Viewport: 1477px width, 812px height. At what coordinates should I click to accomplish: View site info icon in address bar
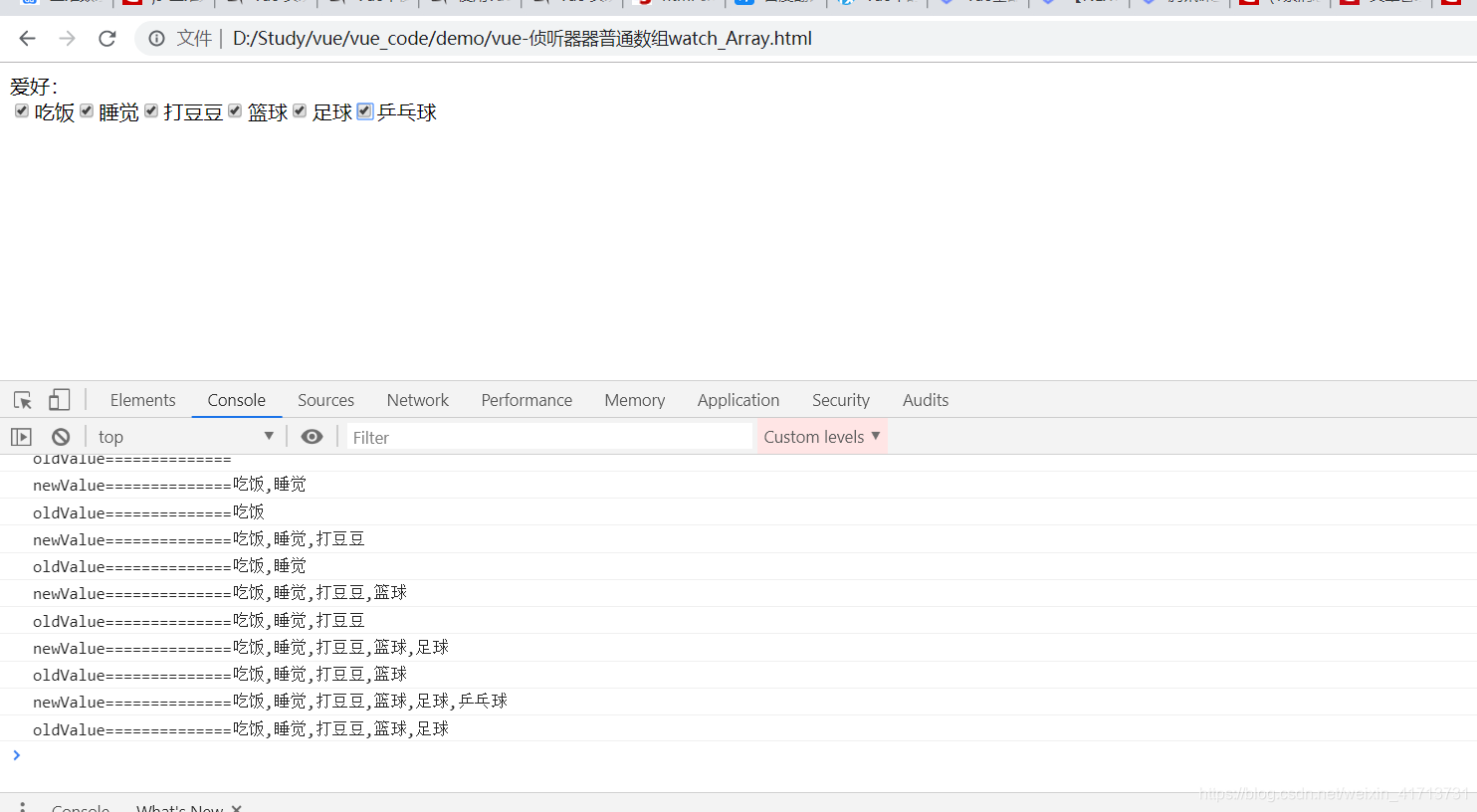(156, 39)
